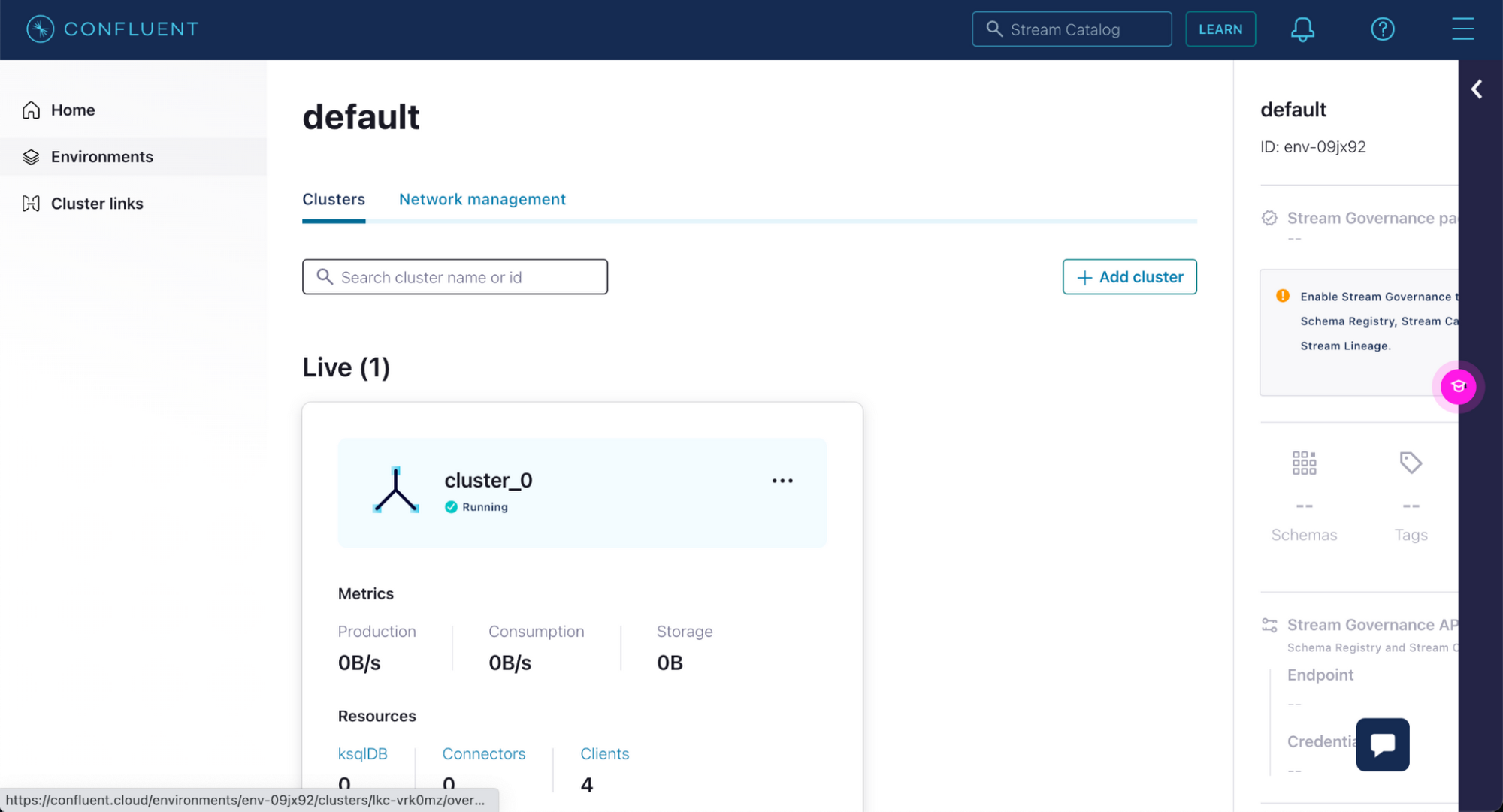Collapse the right sidebar panel

click(x=1478, y=89)
